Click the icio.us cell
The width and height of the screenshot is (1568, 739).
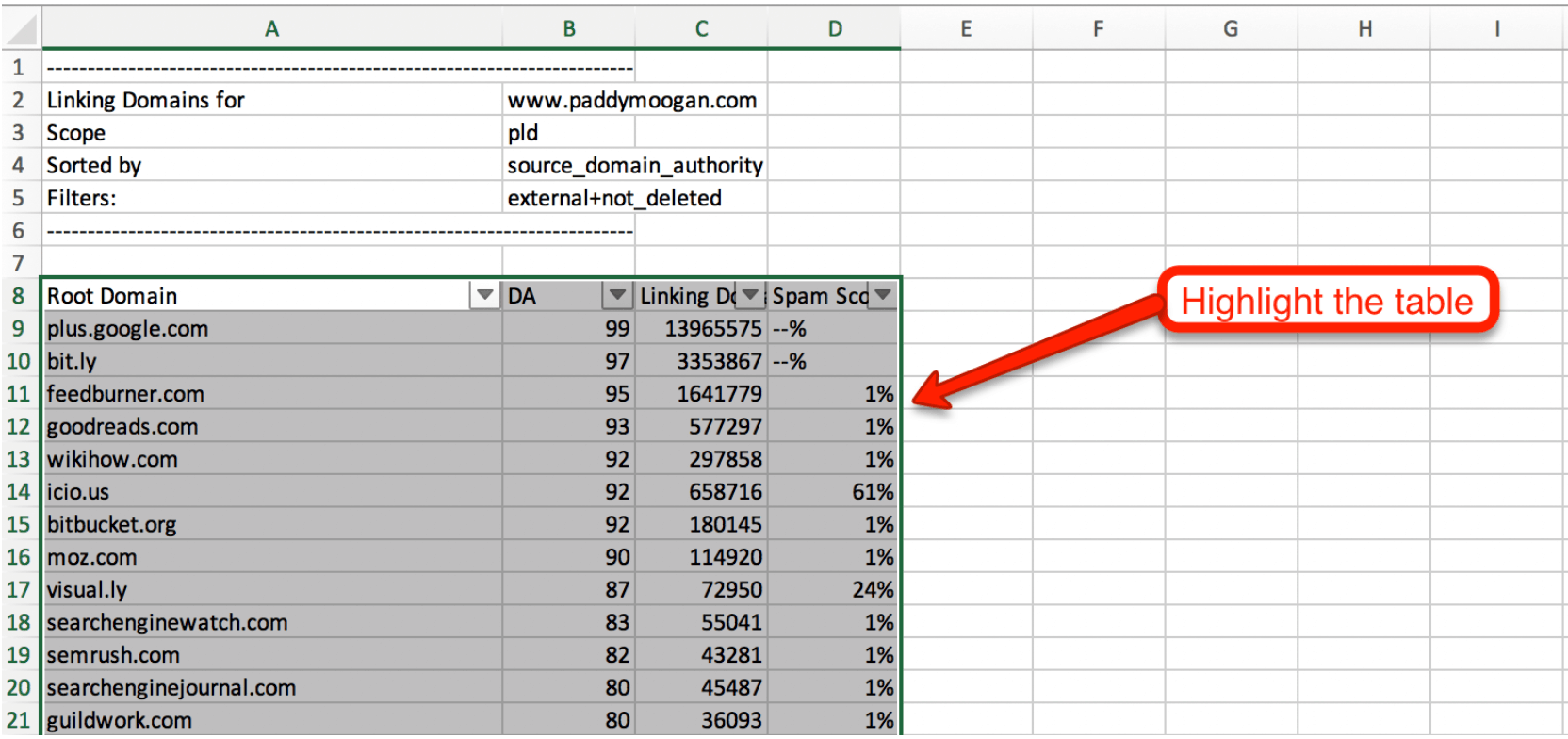272,492
